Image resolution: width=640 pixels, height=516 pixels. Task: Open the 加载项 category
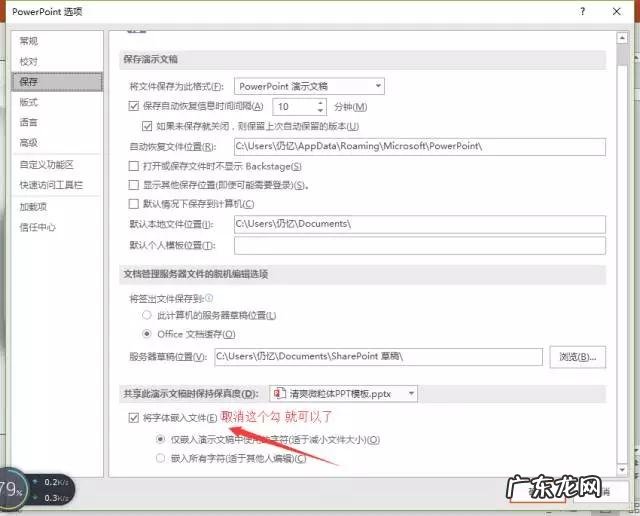click(x=33, y=207)
